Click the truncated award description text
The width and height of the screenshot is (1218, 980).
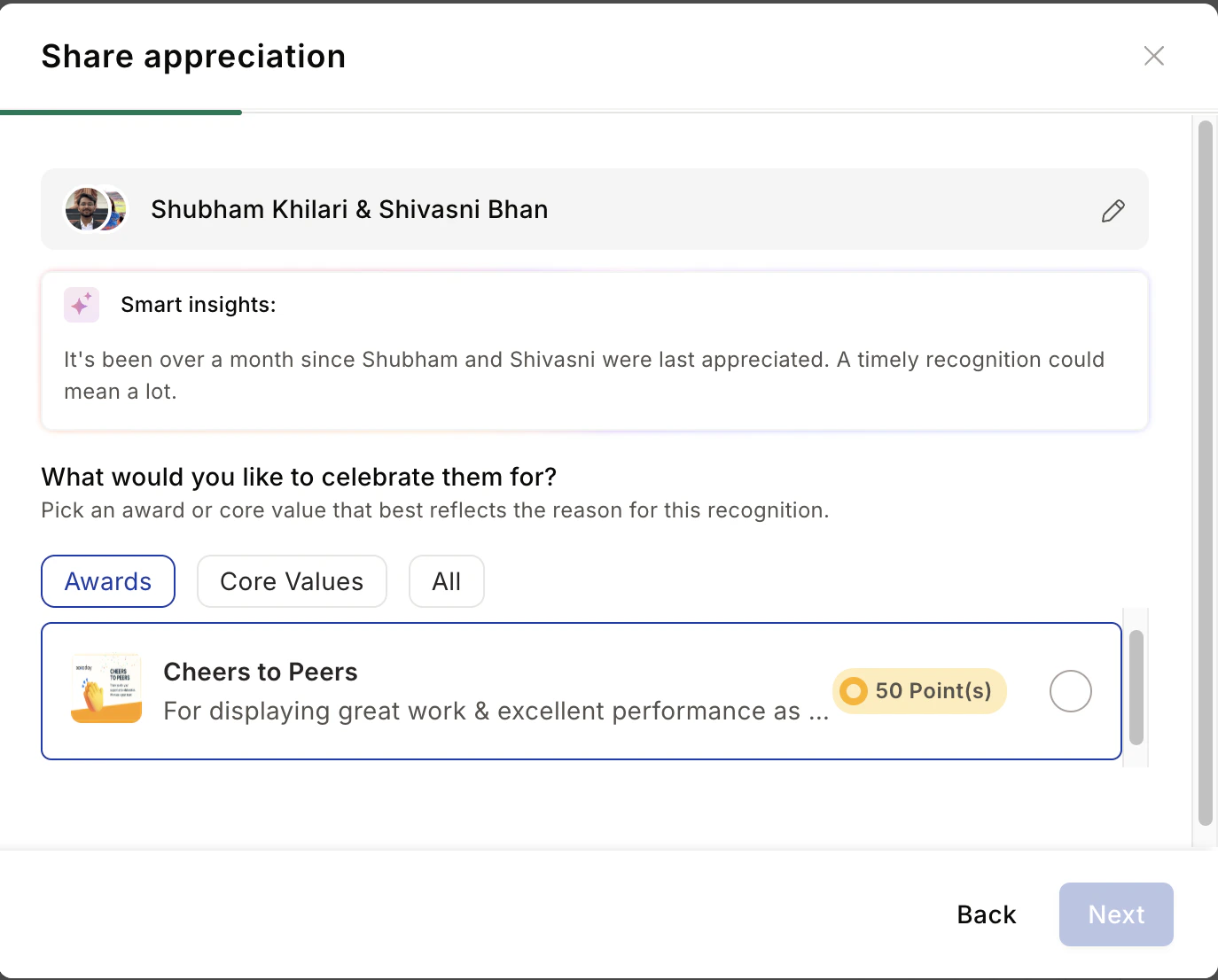(496, 712)
